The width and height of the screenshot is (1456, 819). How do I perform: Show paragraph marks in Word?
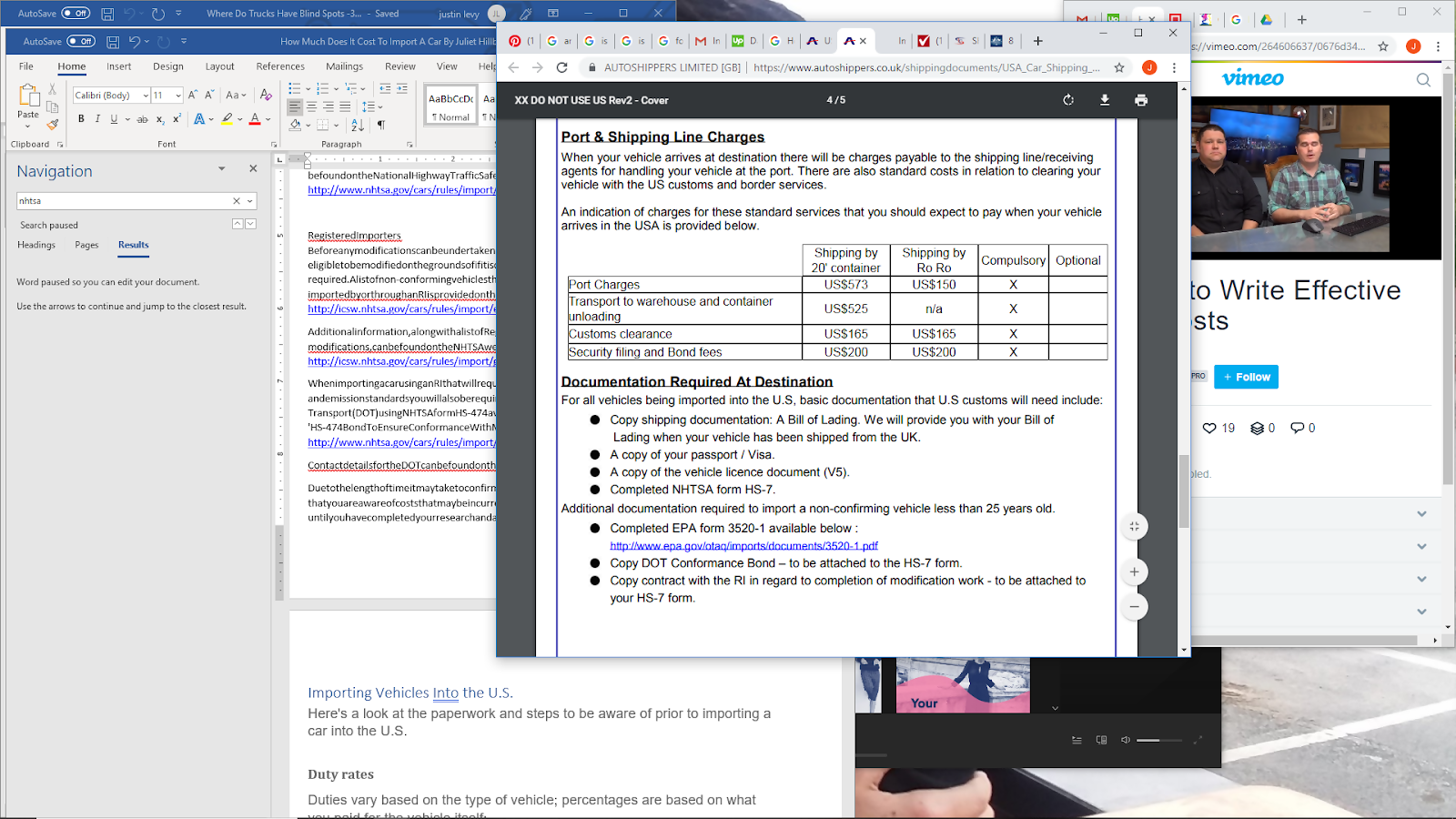pos(381,125)
